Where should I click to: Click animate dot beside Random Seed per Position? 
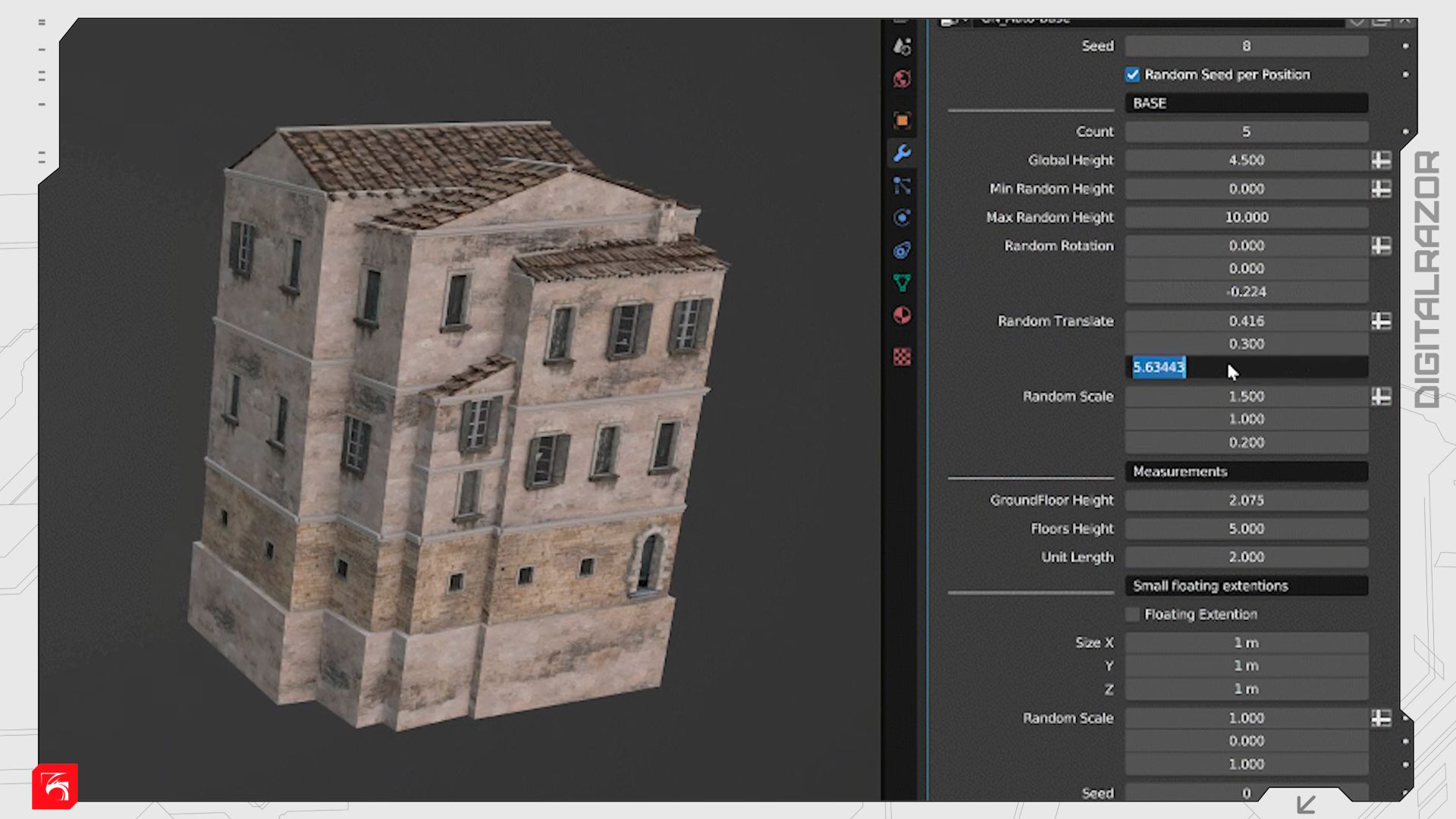coord(1405,74)
